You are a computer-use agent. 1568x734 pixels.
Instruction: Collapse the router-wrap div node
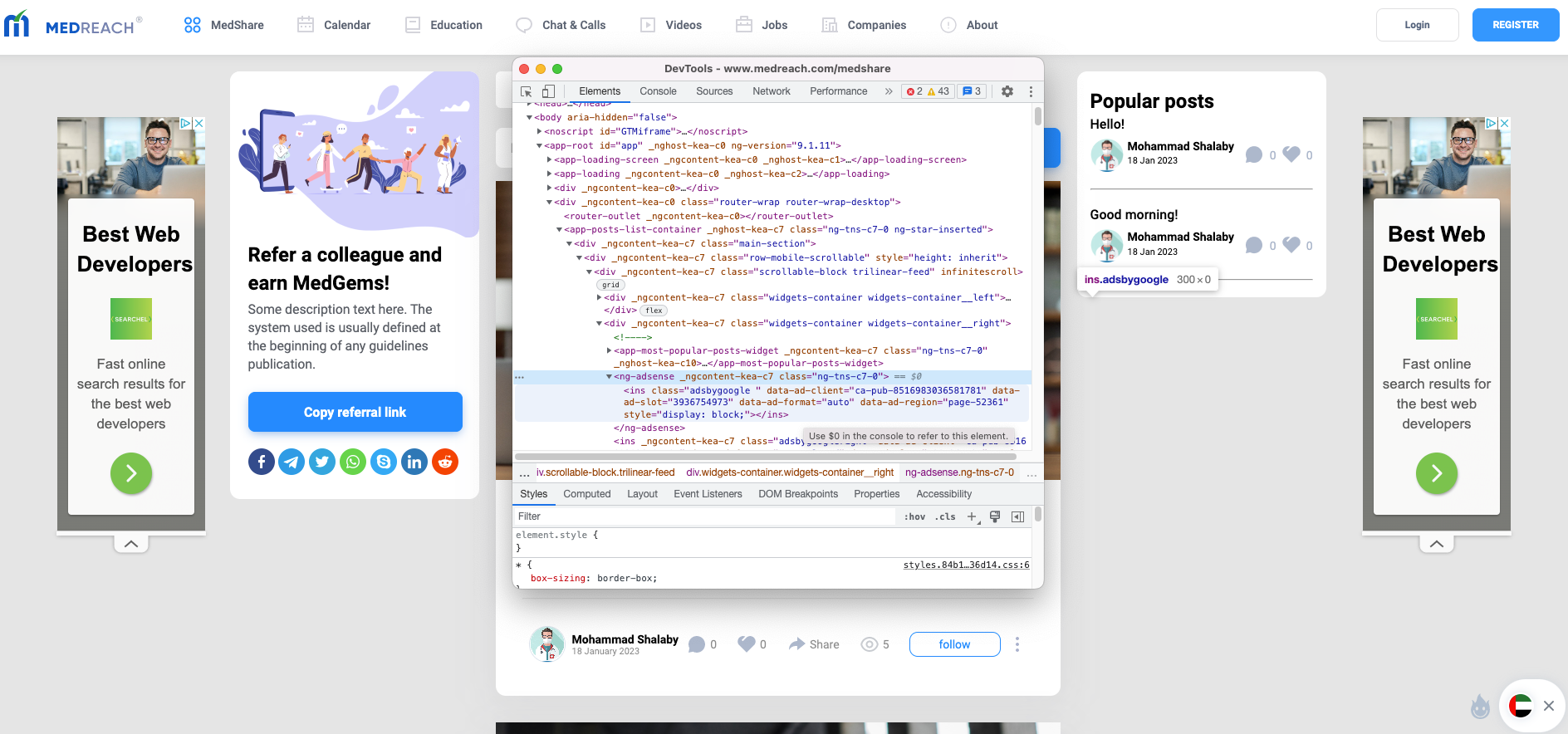point(550,202)
